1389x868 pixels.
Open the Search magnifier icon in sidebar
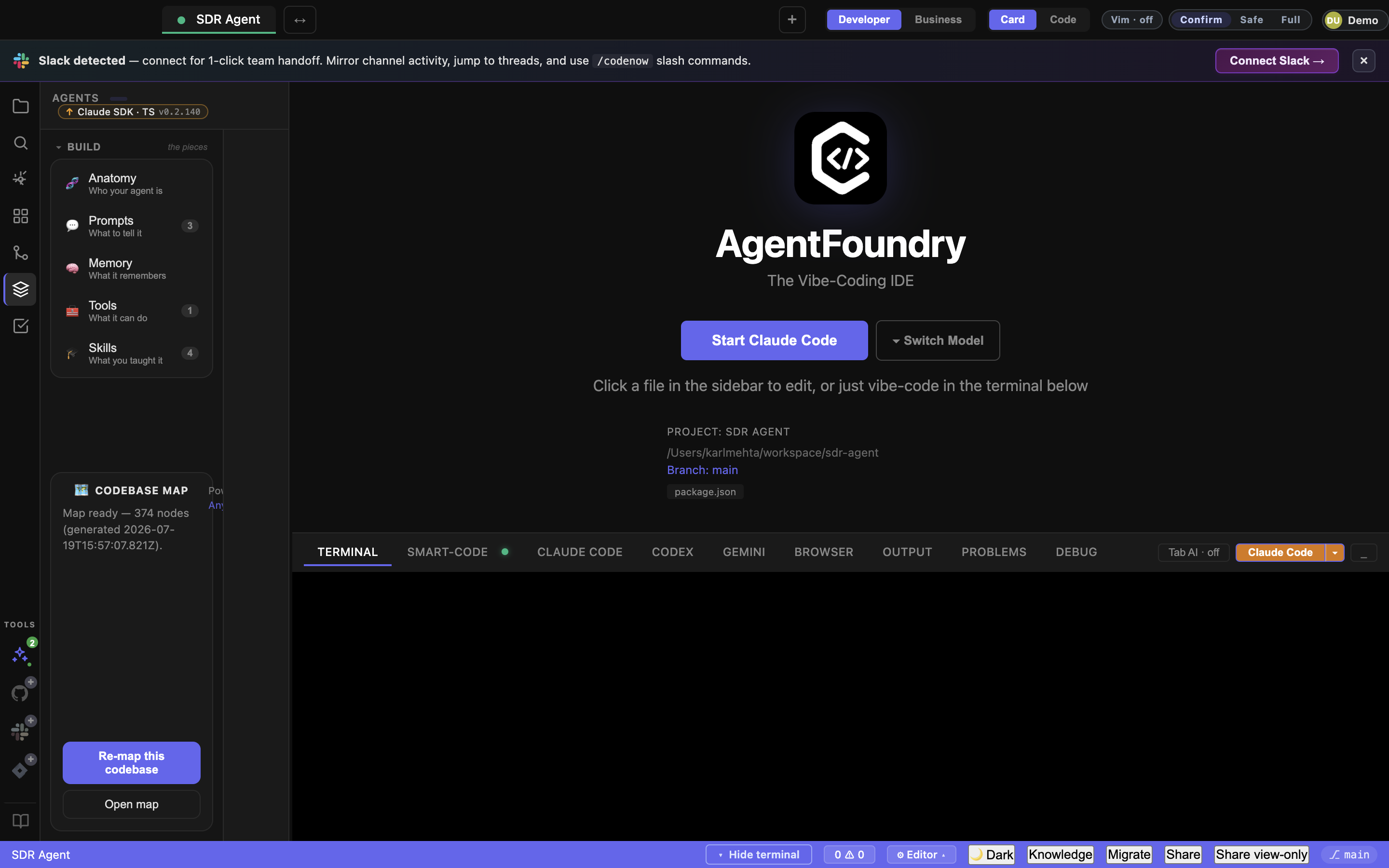pos(21,143)
